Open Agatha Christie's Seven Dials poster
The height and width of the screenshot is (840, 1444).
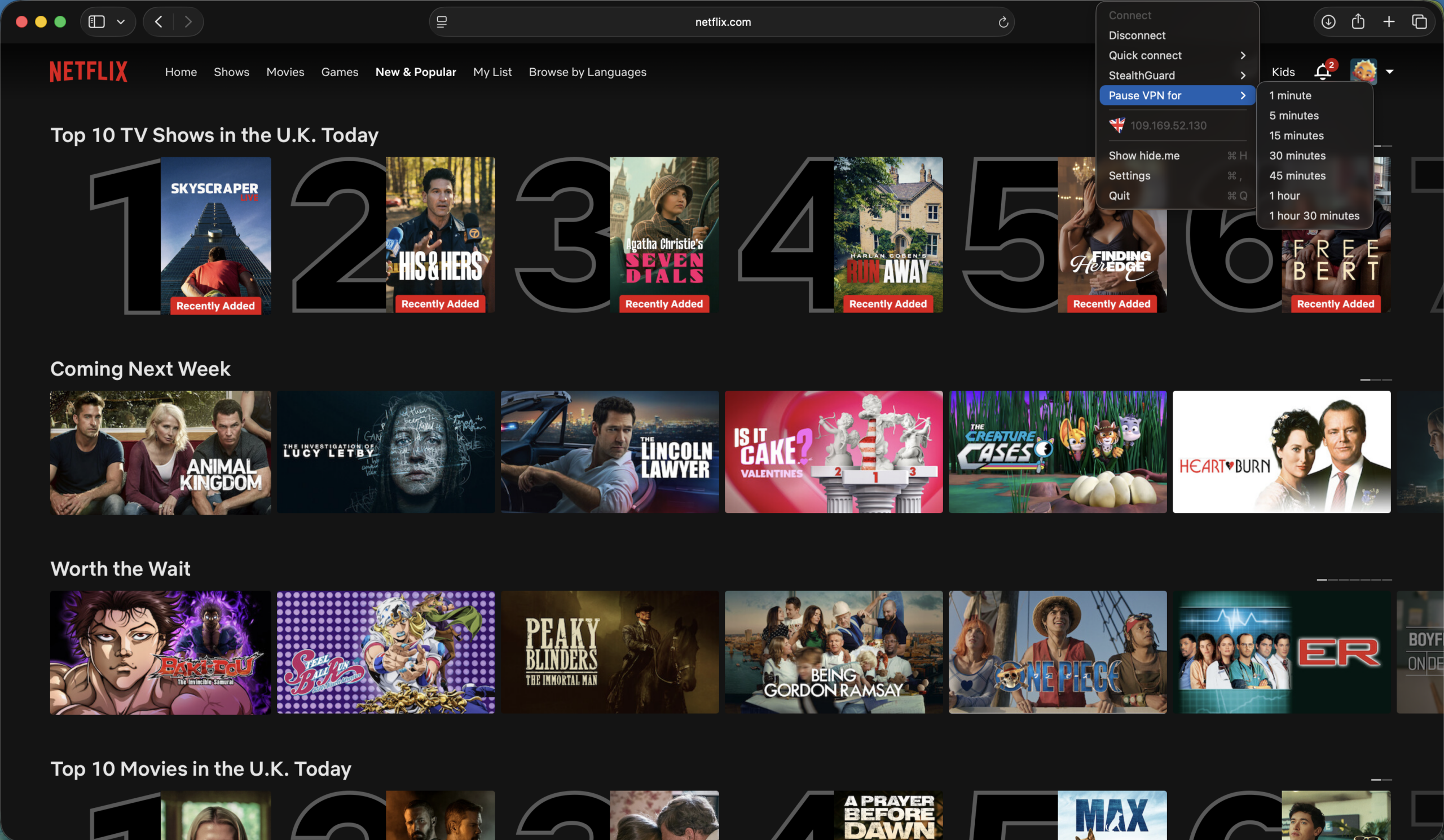(x=664, y=235)
